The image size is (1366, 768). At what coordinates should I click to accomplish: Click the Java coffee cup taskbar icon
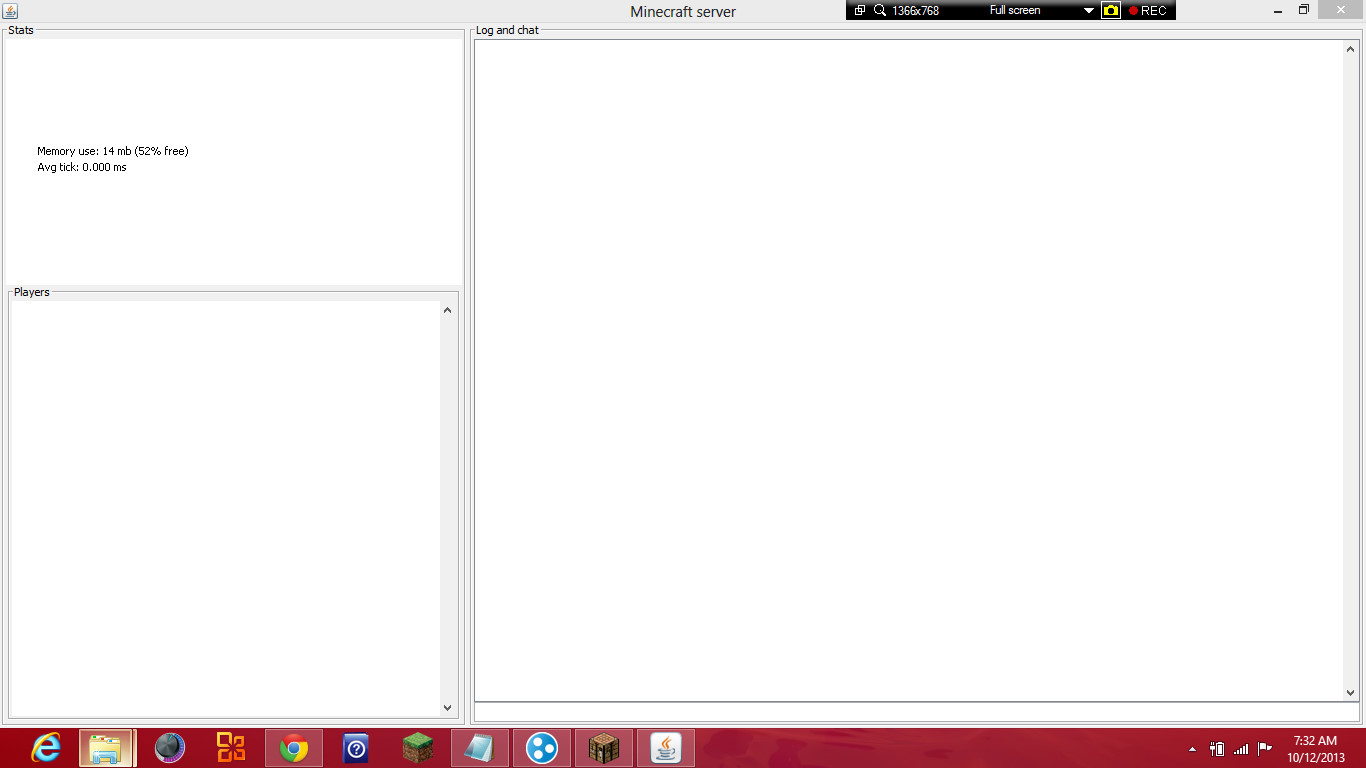pyautogui.click(x=666, y=748)
